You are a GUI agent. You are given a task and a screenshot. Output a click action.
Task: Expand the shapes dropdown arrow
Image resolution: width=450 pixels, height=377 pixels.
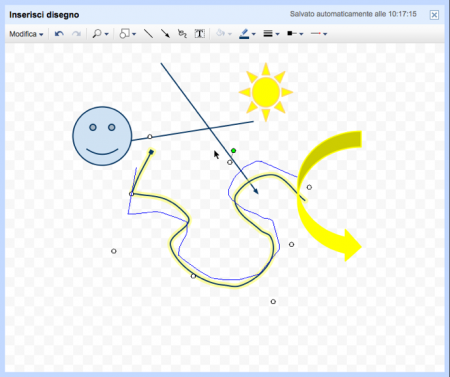pos(134,34)
